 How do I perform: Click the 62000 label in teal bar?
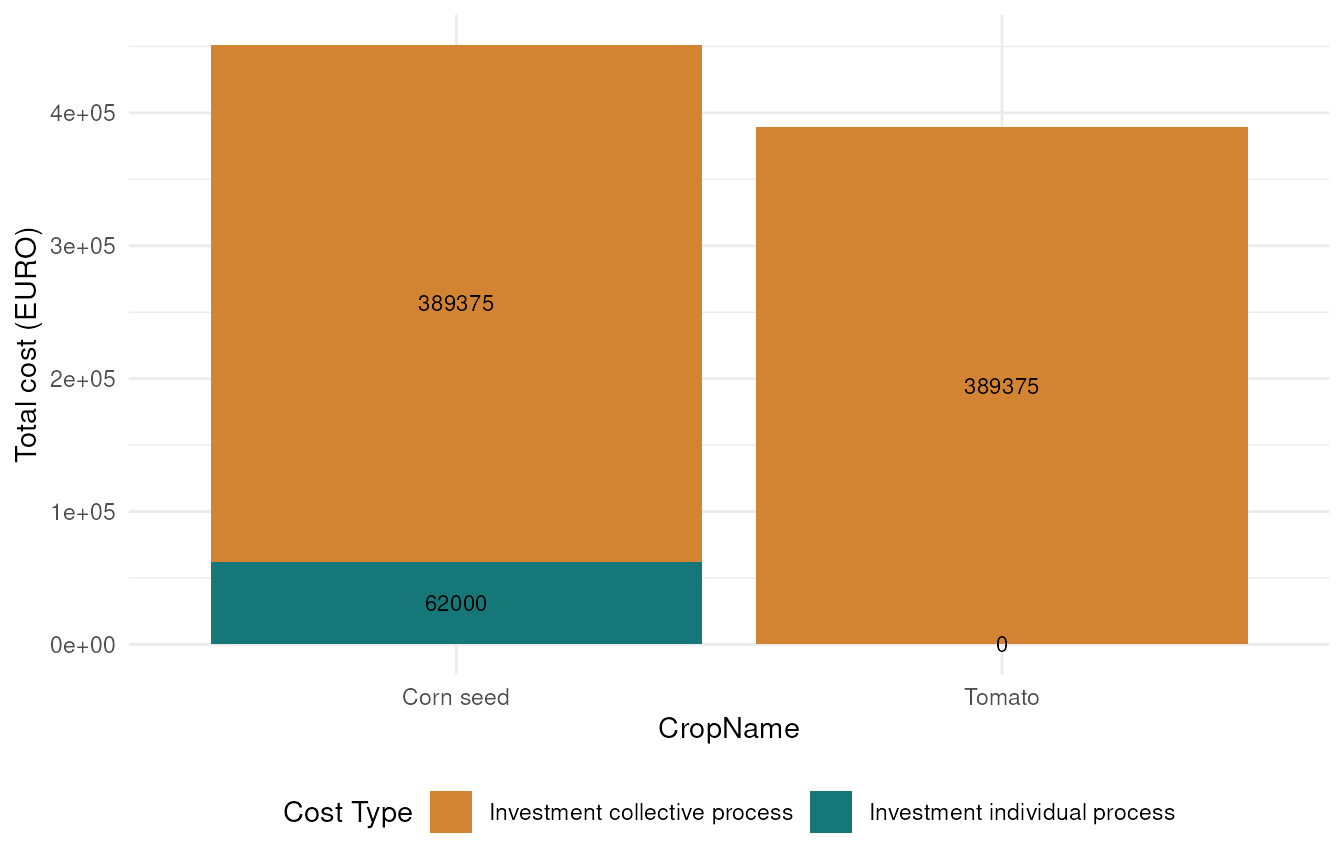[x=456, y=604]
